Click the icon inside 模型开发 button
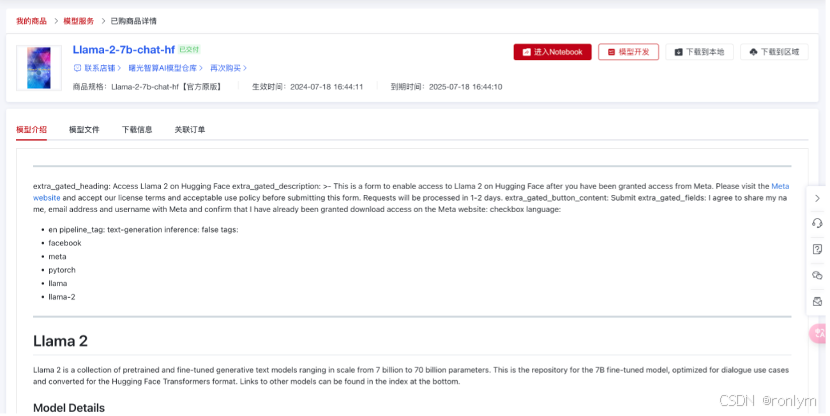 (611, 52)
